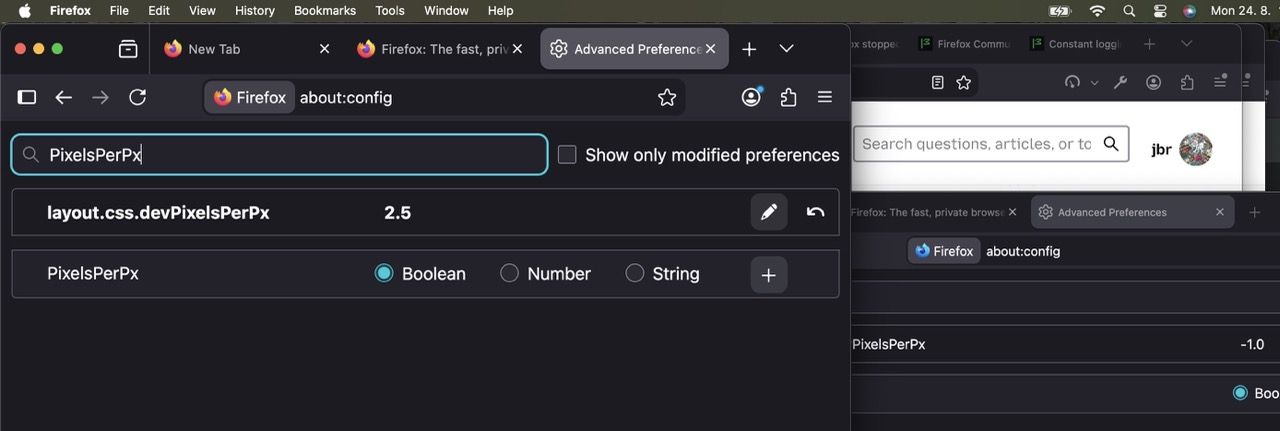Open Firefox View tab-list icon
This screenshot has height=431, width=1280.
point(128,49)
